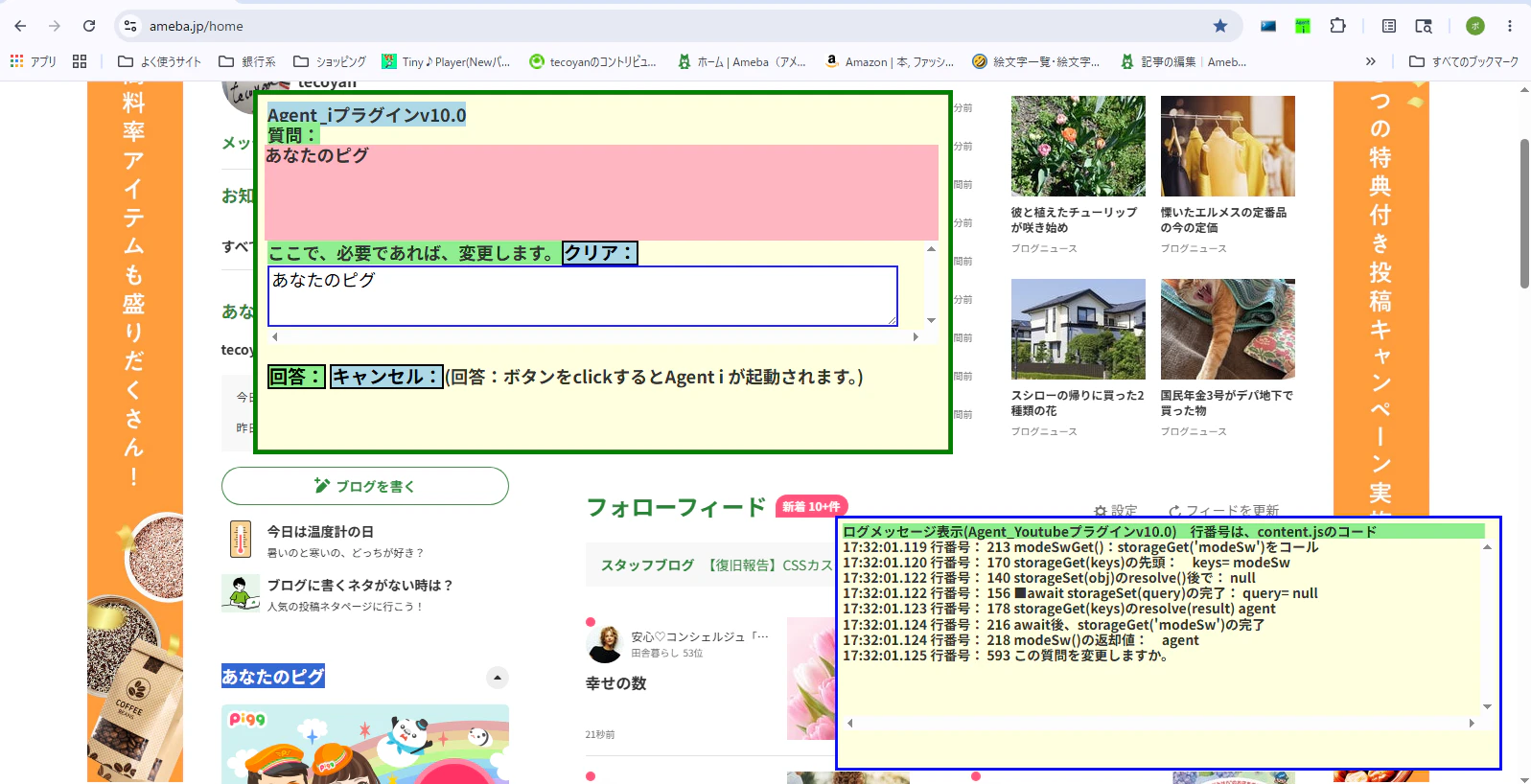1531x784 pixels.
Task: Open the Amazon bookmark
Action: tap(890, 61)
